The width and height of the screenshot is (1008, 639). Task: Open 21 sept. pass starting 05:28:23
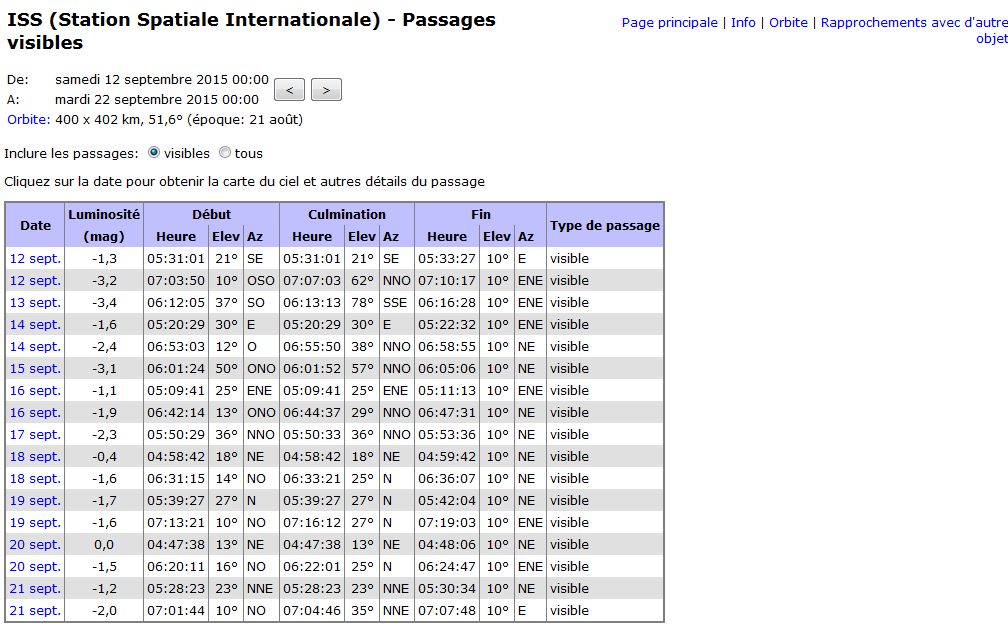[35, 588]
